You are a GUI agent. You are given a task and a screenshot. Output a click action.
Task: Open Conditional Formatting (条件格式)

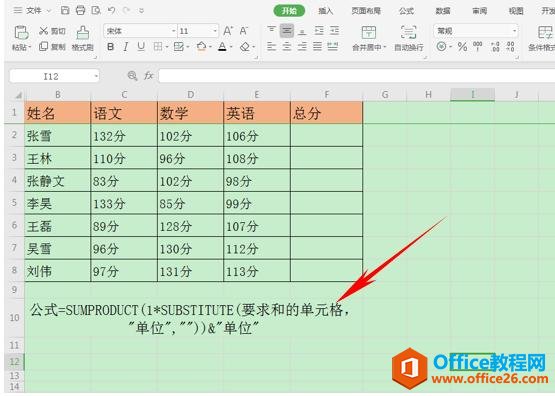pyautogui.click(x=543, y=38)
